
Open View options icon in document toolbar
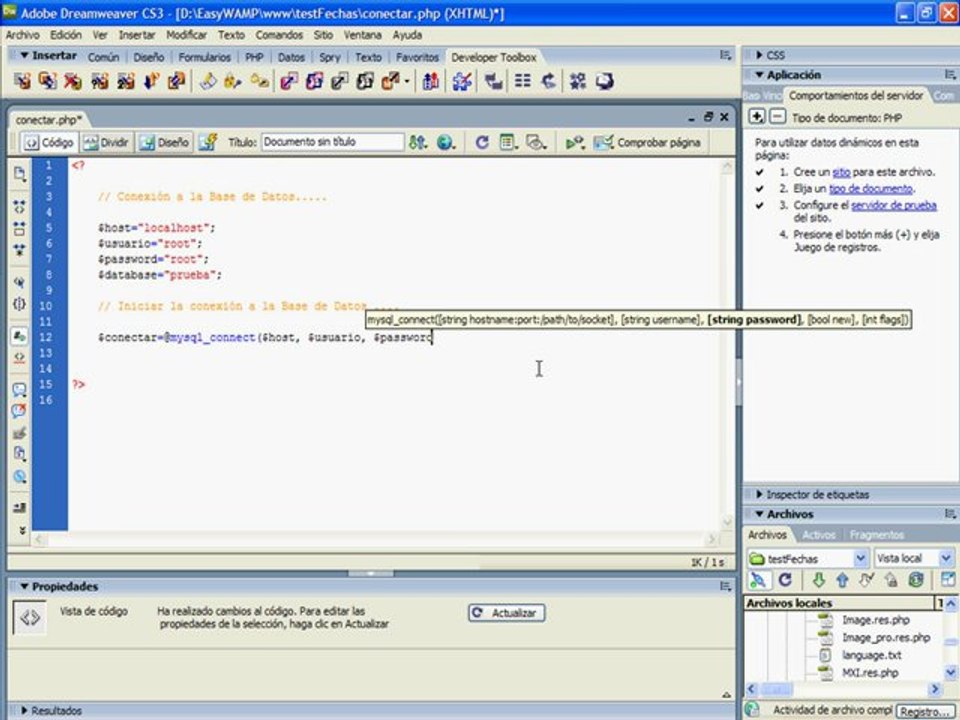point(508,143)
